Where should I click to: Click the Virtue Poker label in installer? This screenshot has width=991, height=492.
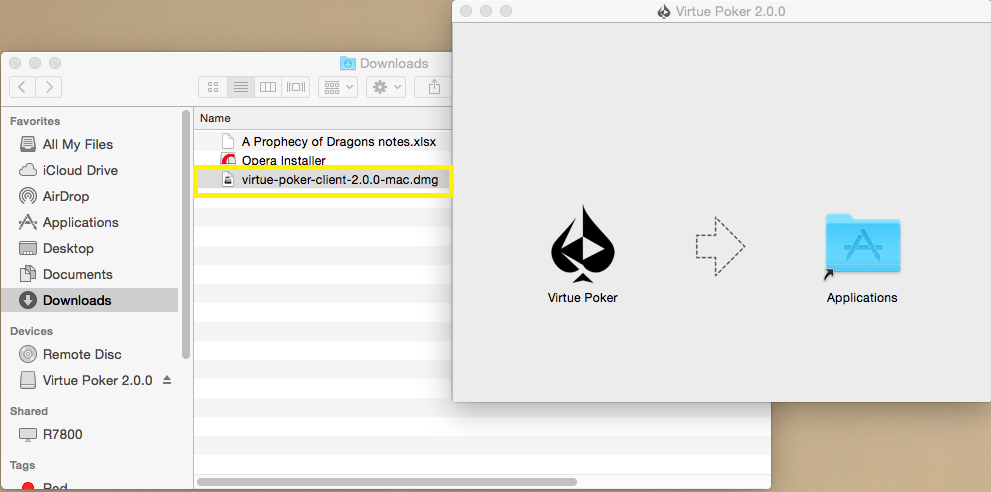pos(583,297)
